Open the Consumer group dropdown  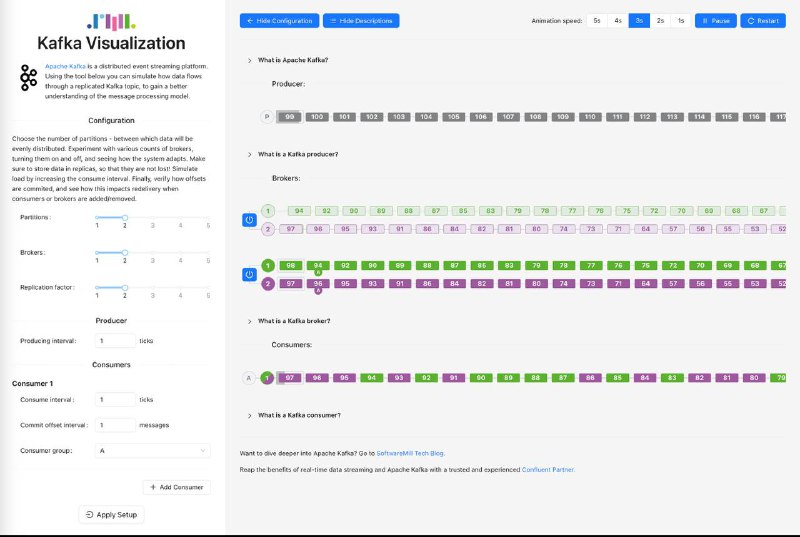tap(153, 451)
